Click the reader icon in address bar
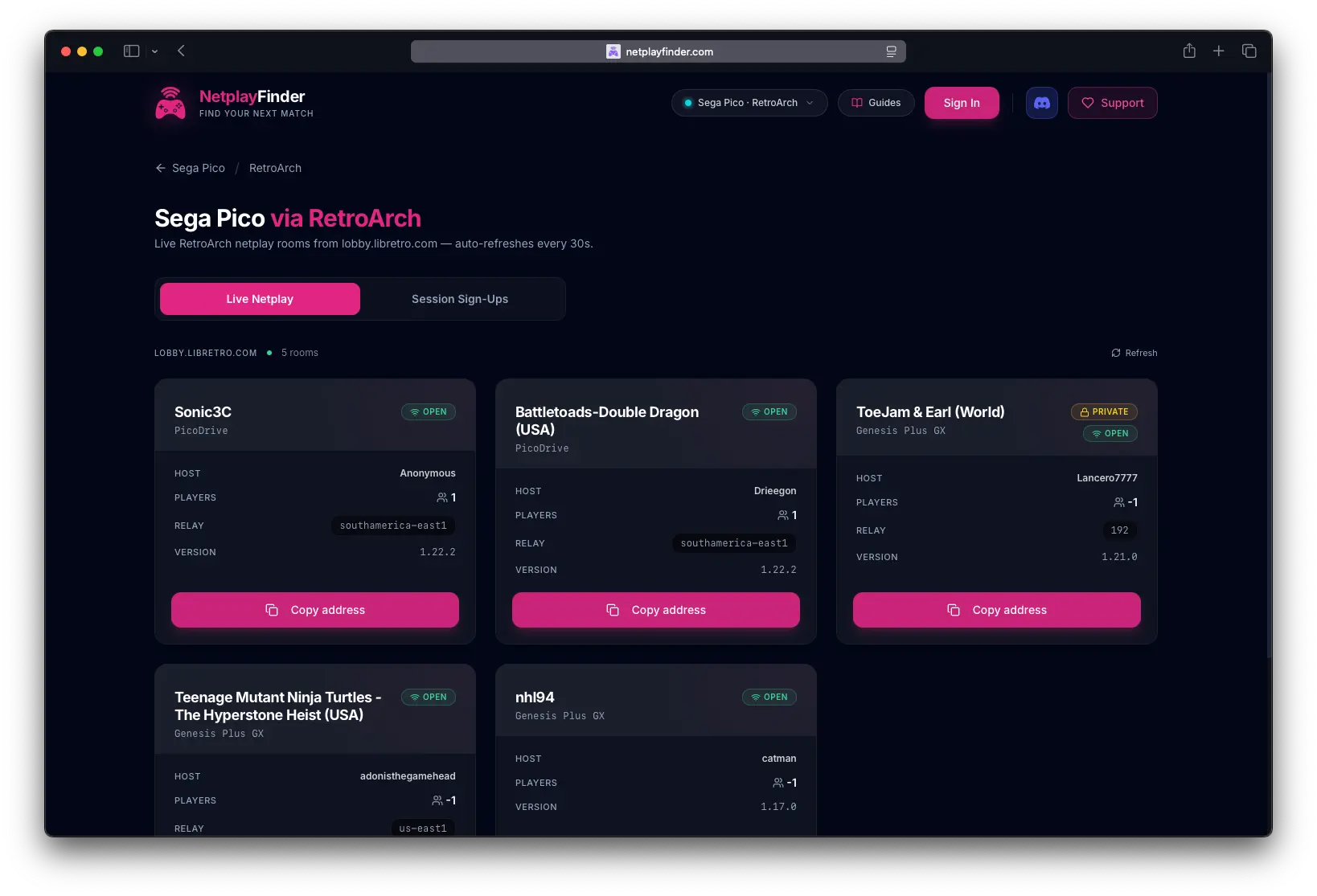 point(891,51)
